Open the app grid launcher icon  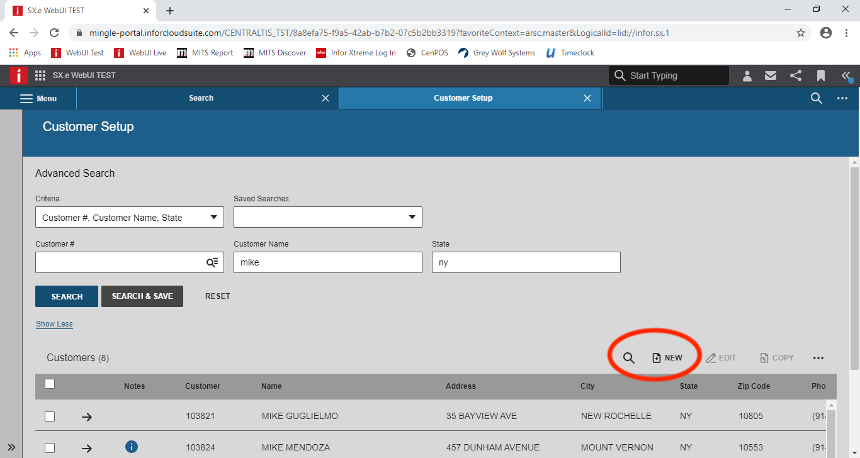coord(40,75)
